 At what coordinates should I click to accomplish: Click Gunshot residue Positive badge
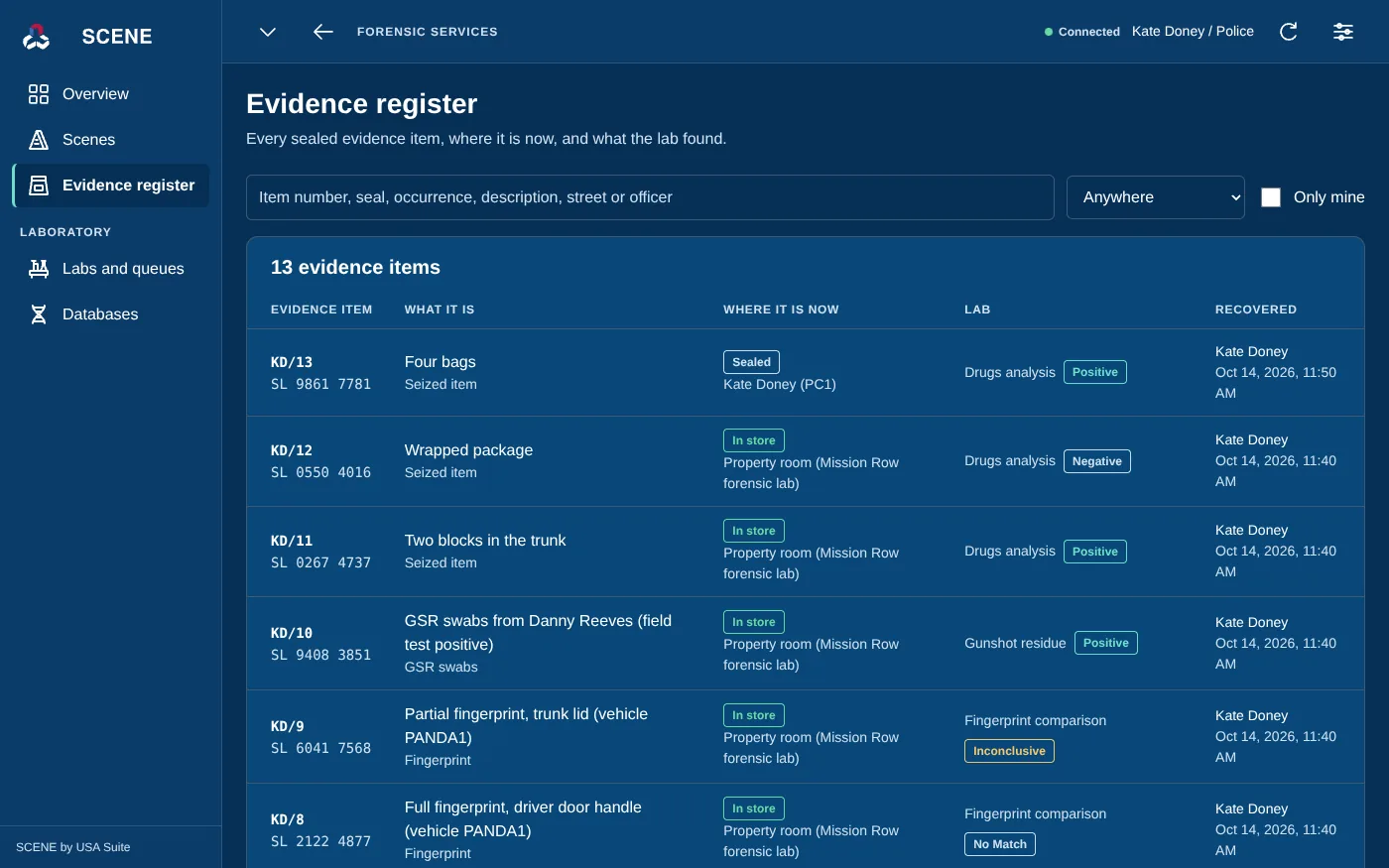pos(1106,643)
